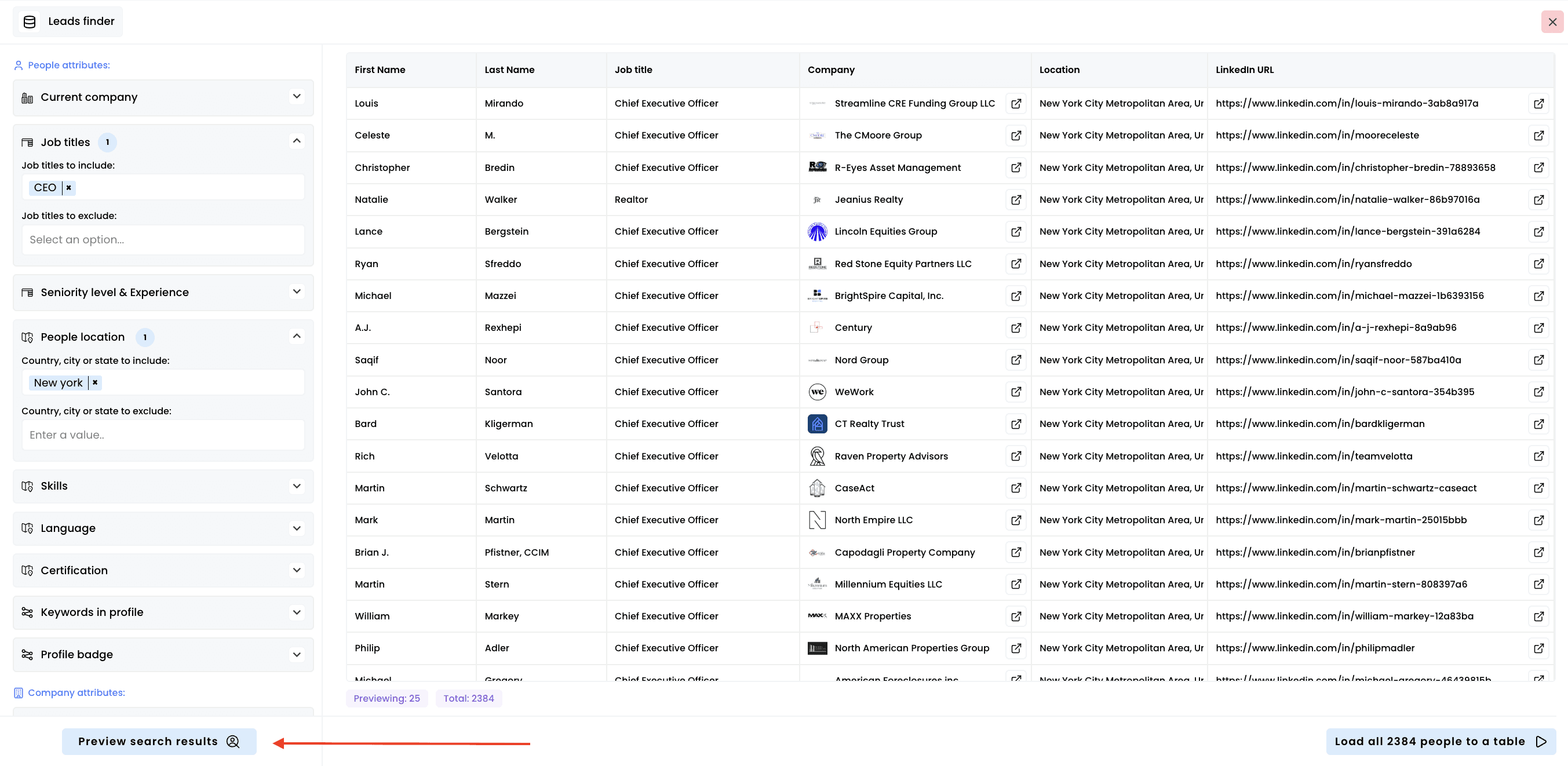The height and width of the screenshot is (766, 1568).
Task: Open WeWork company external link icon
Action: [x=1016, y=392]
